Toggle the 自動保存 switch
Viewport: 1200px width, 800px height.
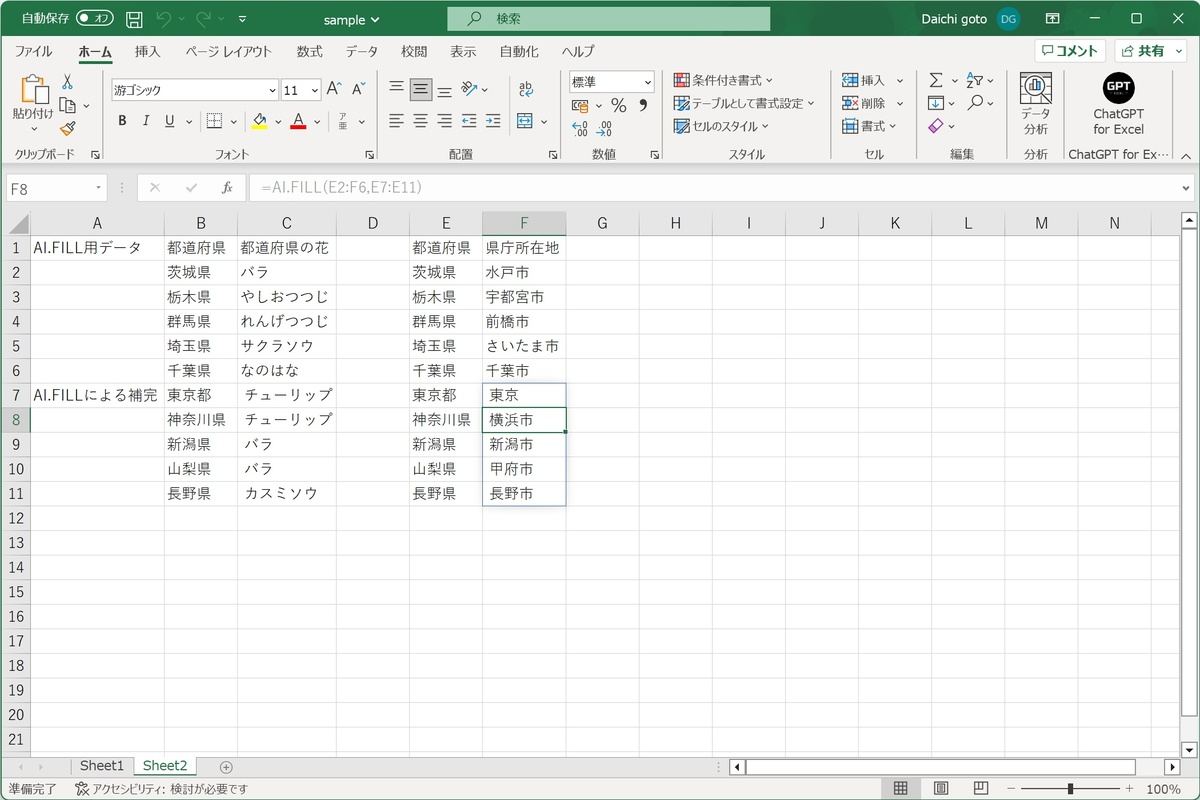[95, 18]
